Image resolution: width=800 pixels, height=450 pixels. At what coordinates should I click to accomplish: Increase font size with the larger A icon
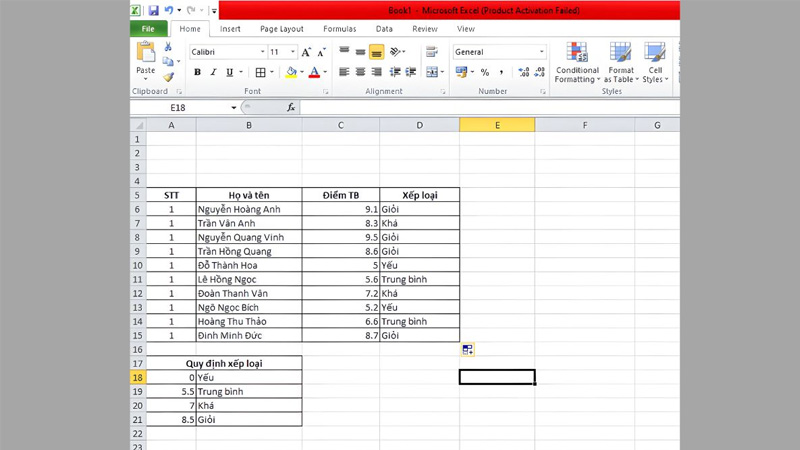pos(306,52)
